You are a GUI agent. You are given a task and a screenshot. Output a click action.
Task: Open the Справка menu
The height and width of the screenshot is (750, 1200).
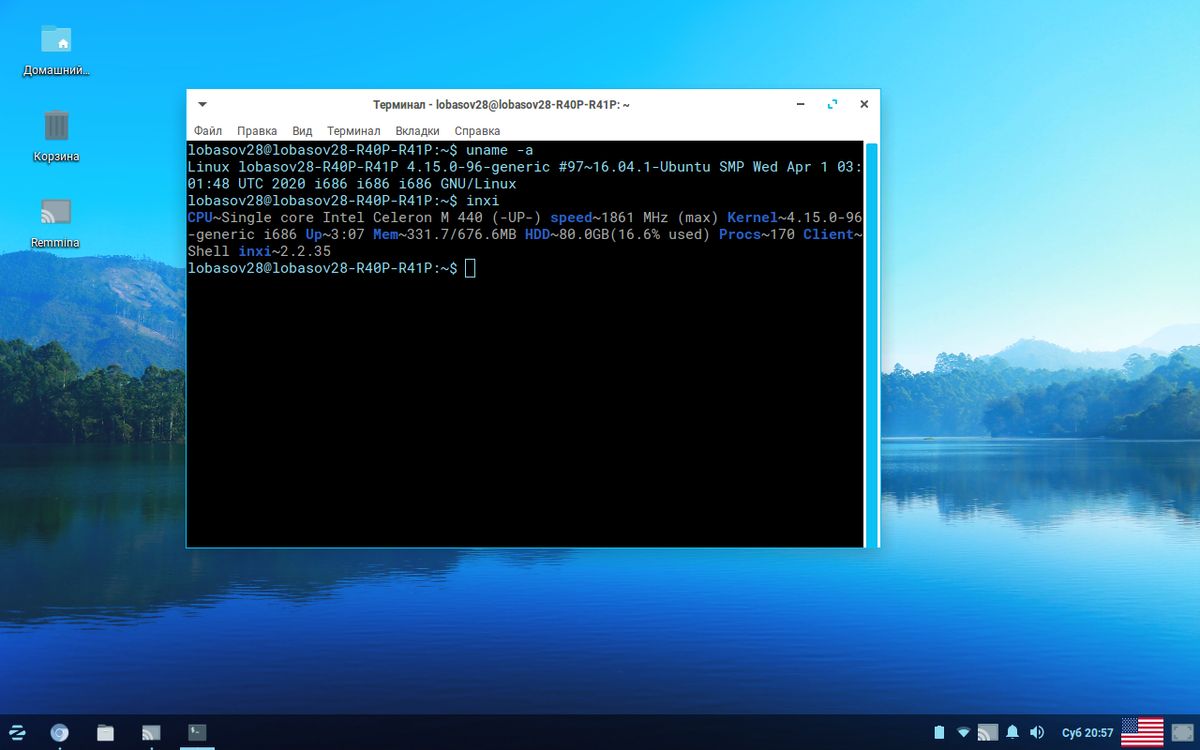click(x=477, y=131)
